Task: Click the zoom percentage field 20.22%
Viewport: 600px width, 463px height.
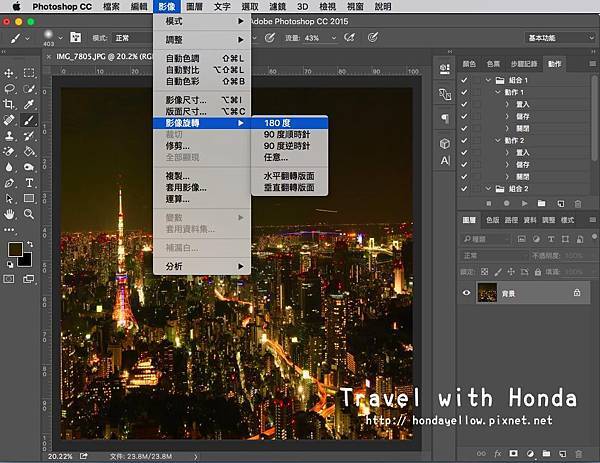Action: 60,456
